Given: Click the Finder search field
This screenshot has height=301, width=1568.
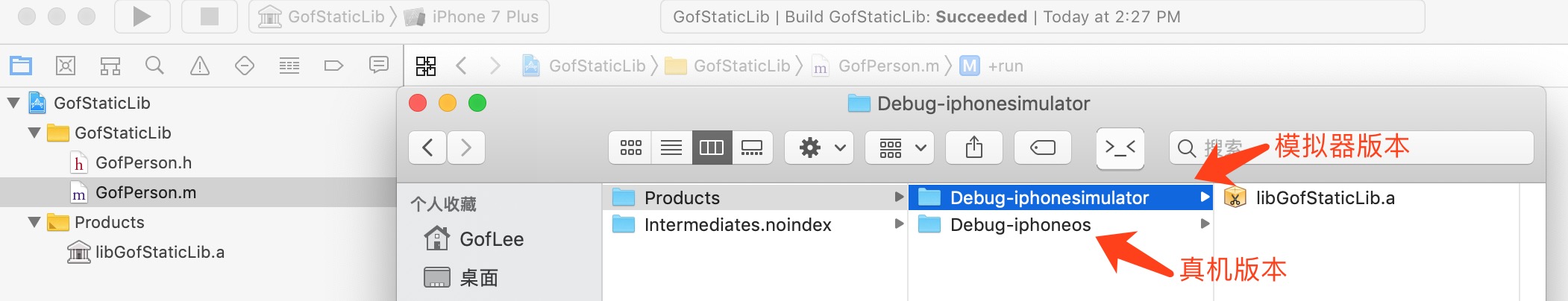Looking at the screenshot, I should point(1350,148).
